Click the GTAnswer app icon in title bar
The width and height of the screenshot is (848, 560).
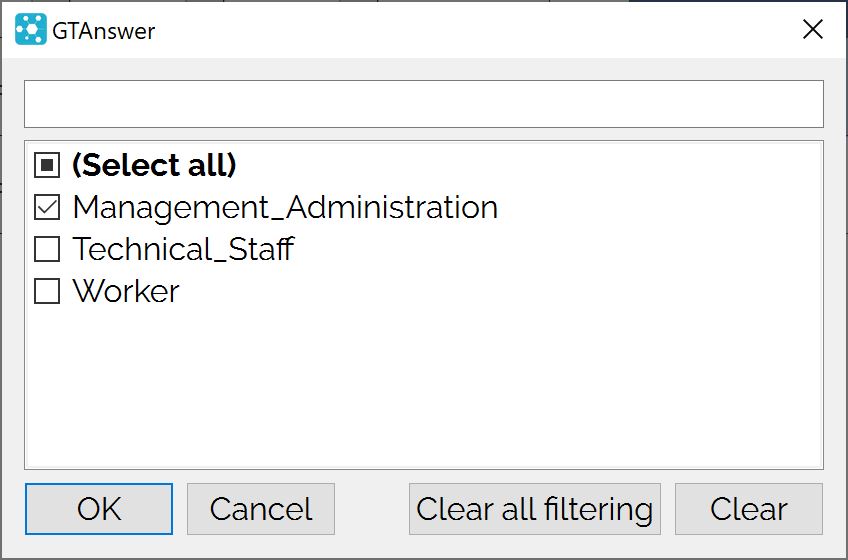pos(31,30)
